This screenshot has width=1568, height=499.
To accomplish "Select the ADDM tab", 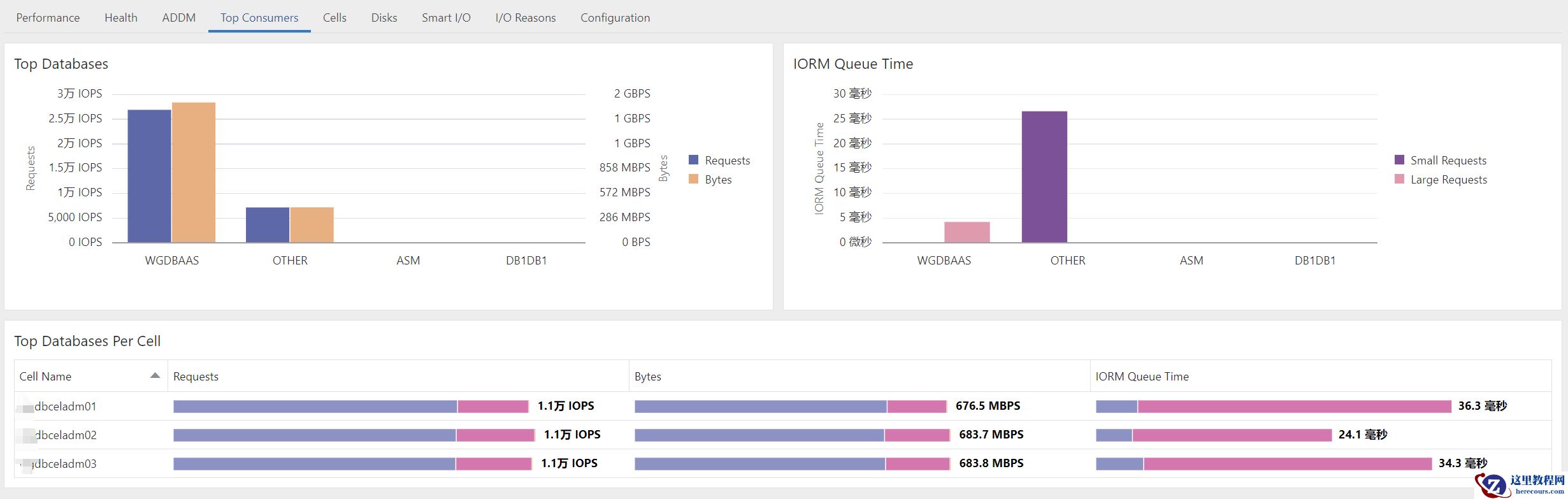I will click(x=179, y=18).
